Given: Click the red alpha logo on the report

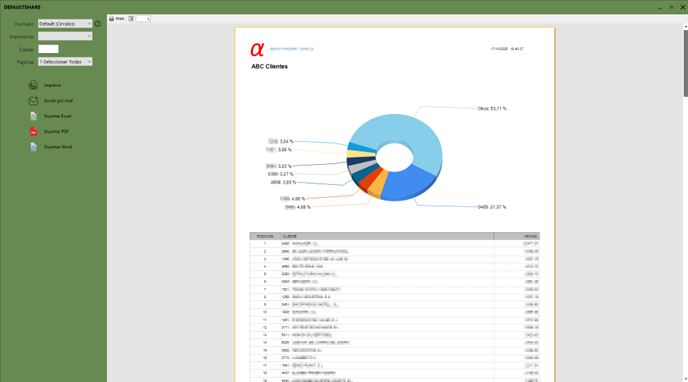Looking at the screenshot, I should click(257, 49).
